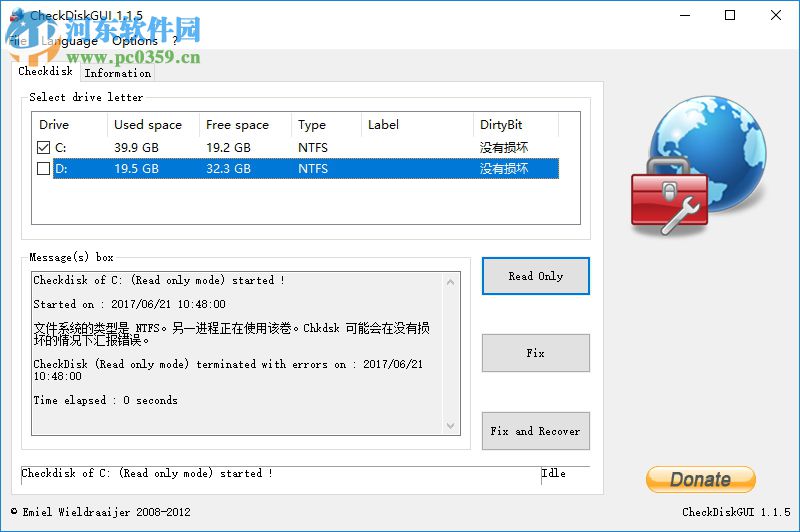
Task: Click the 19.5 GB used space cell
Action: click(x=136, y=168)
